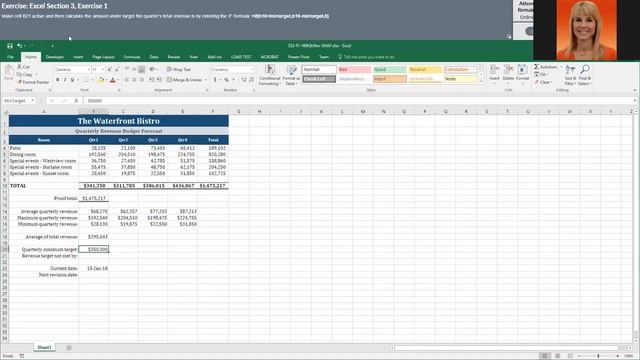
Task: Click the Find & Select magnifier icon
Action: 584,69
